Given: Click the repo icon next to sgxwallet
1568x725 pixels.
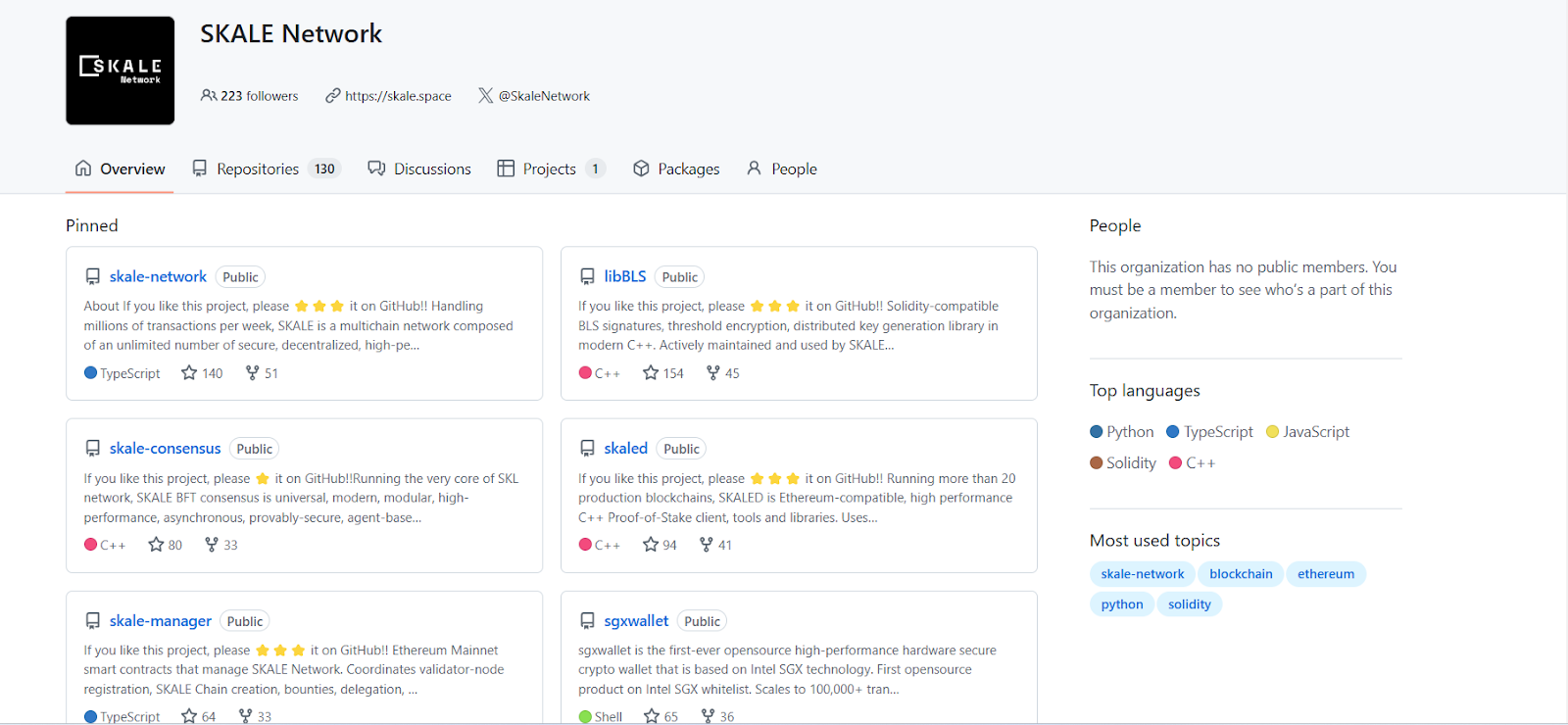Looking at the screenshot, I should (x=587, y=621).
